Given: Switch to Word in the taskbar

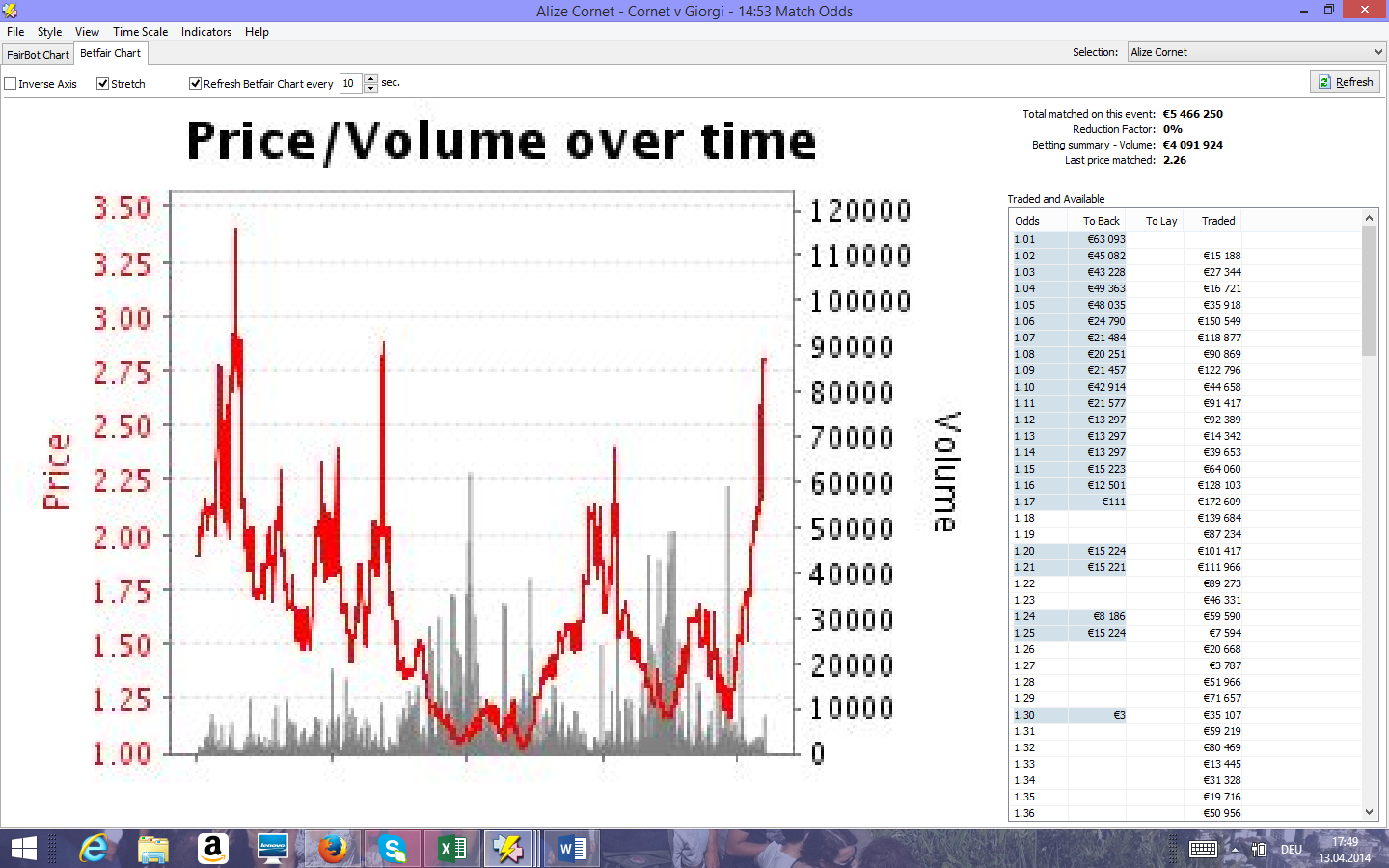Looking at the screenshot, I should point(572,849).
